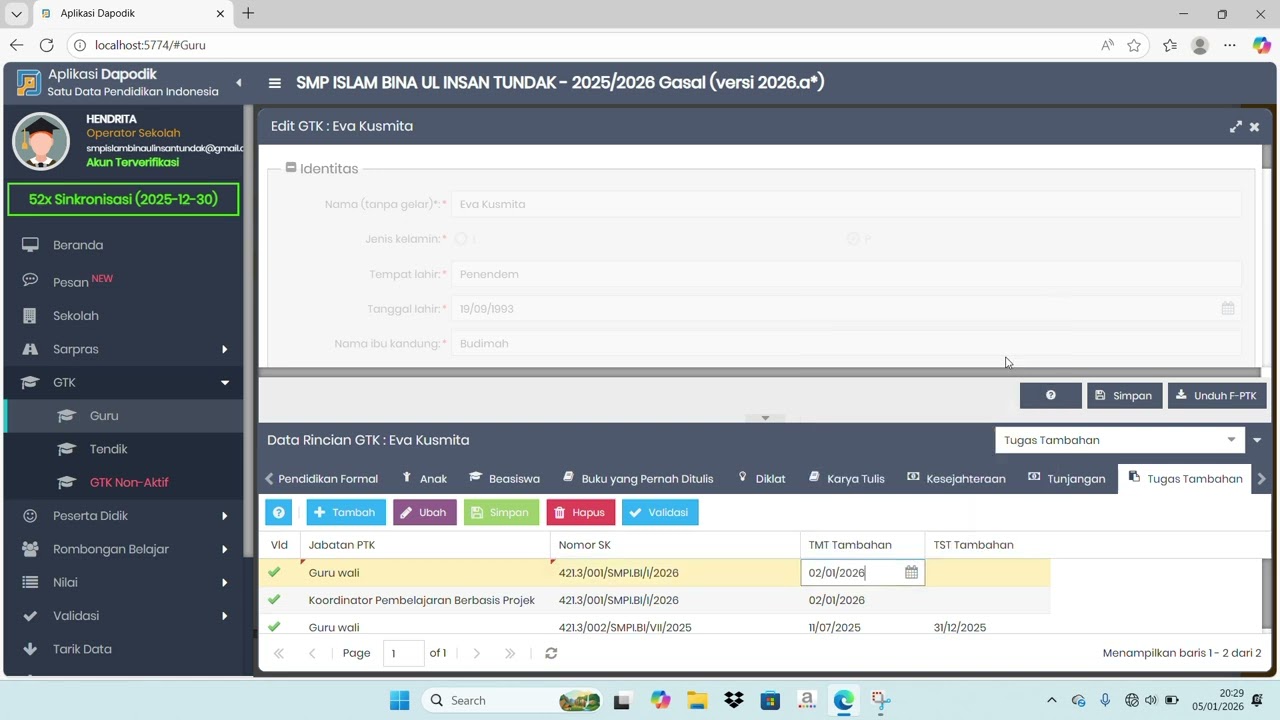Image resolution: width=1280 pixels, height=720 pixels.
Task: Open the Tanggal lahir calendar icon
Action: (x=1228, y=309)
